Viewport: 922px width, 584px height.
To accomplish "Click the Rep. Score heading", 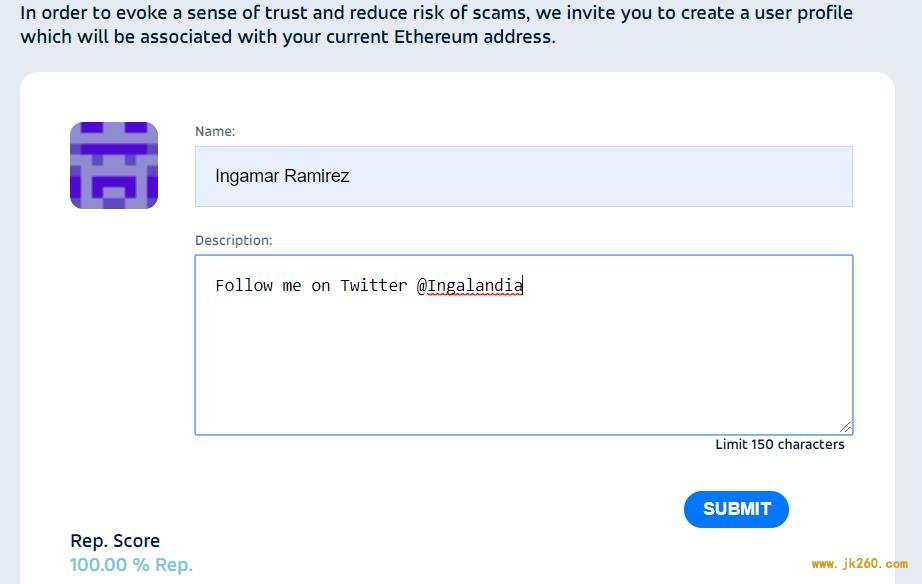I will click(x=115, y=540).
